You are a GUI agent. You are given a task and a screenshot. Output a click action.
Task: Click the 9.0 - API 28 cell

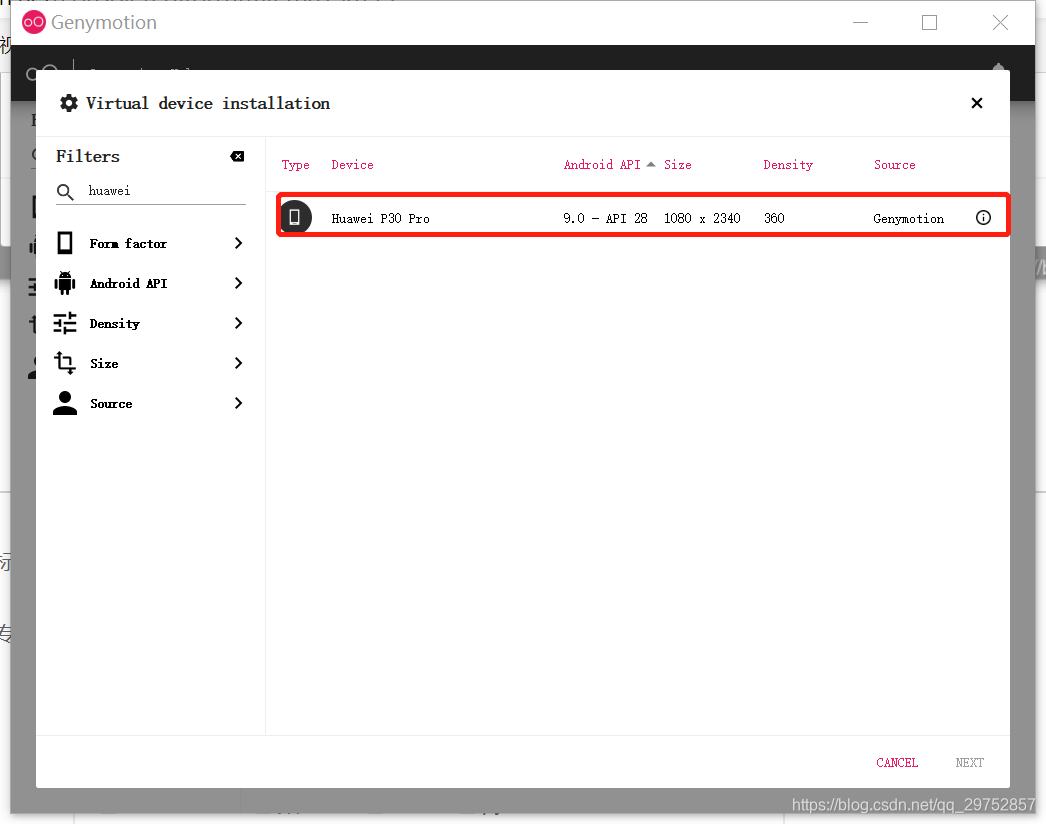pos(605,218)
